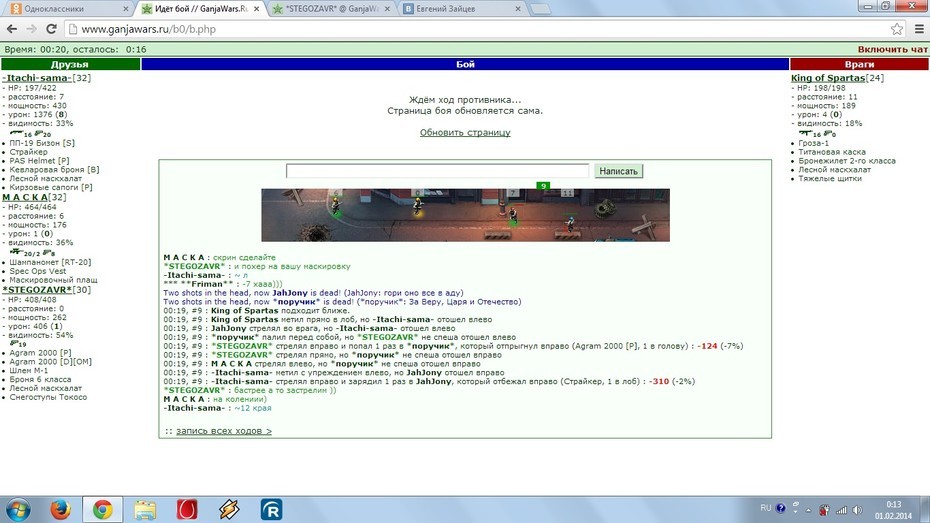The height and width of the screenshot is (523, 930).
Task: Go back using browser back arrow
Action: click(11, 29)
